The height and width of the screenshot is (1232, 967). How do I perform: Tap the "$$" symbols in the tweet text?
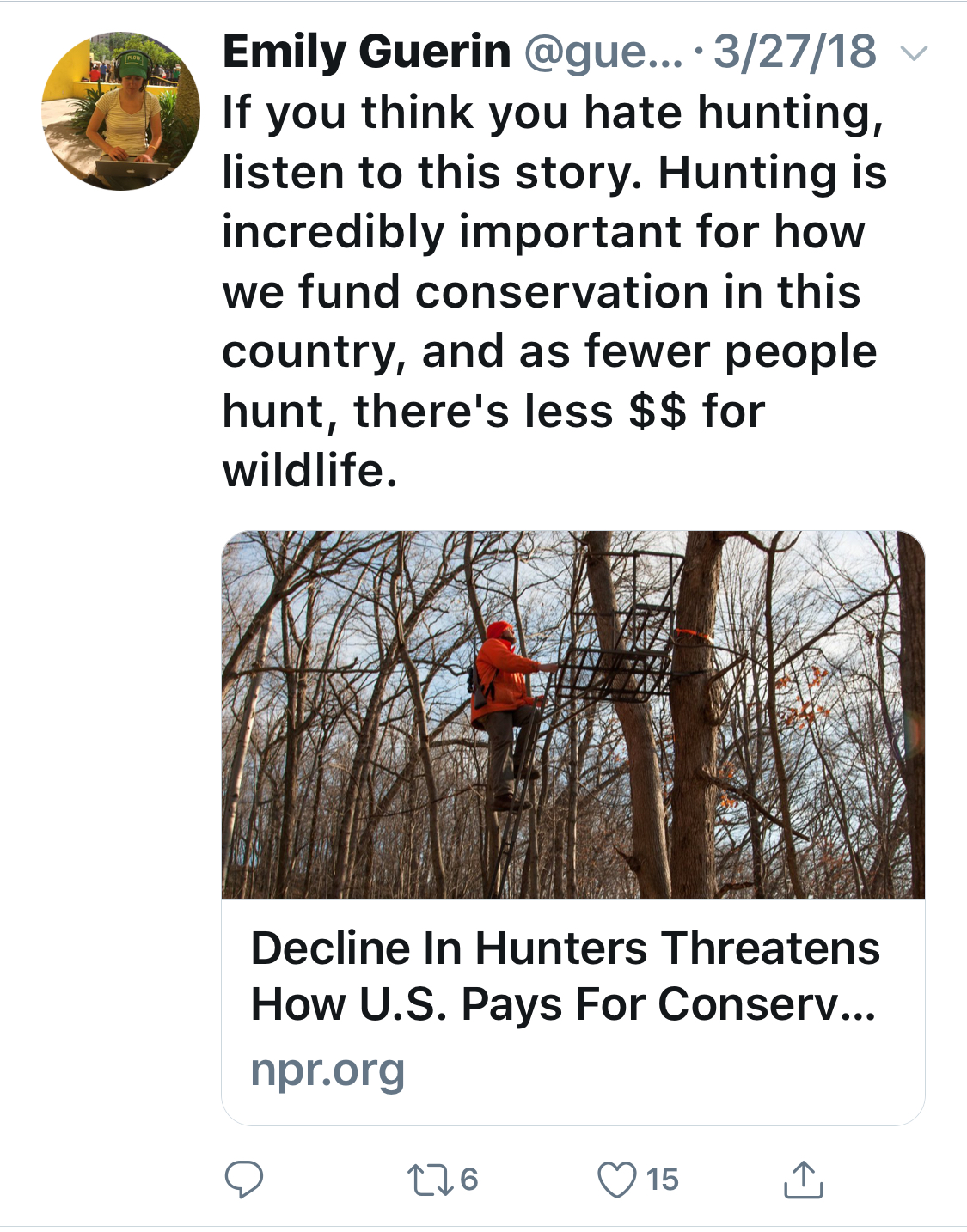click(x=658, y=411)
